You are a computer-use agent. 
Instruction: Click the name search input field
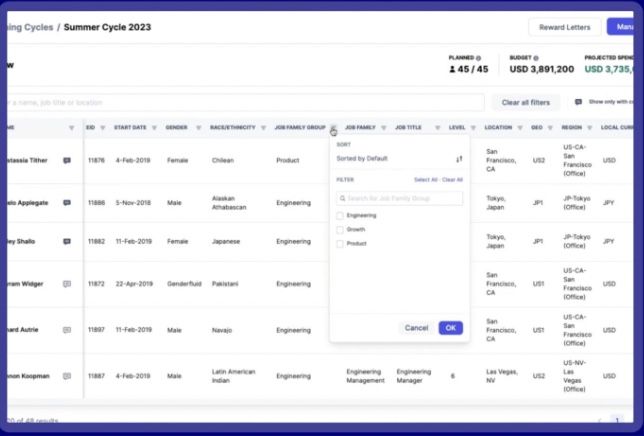coord(246,102)
